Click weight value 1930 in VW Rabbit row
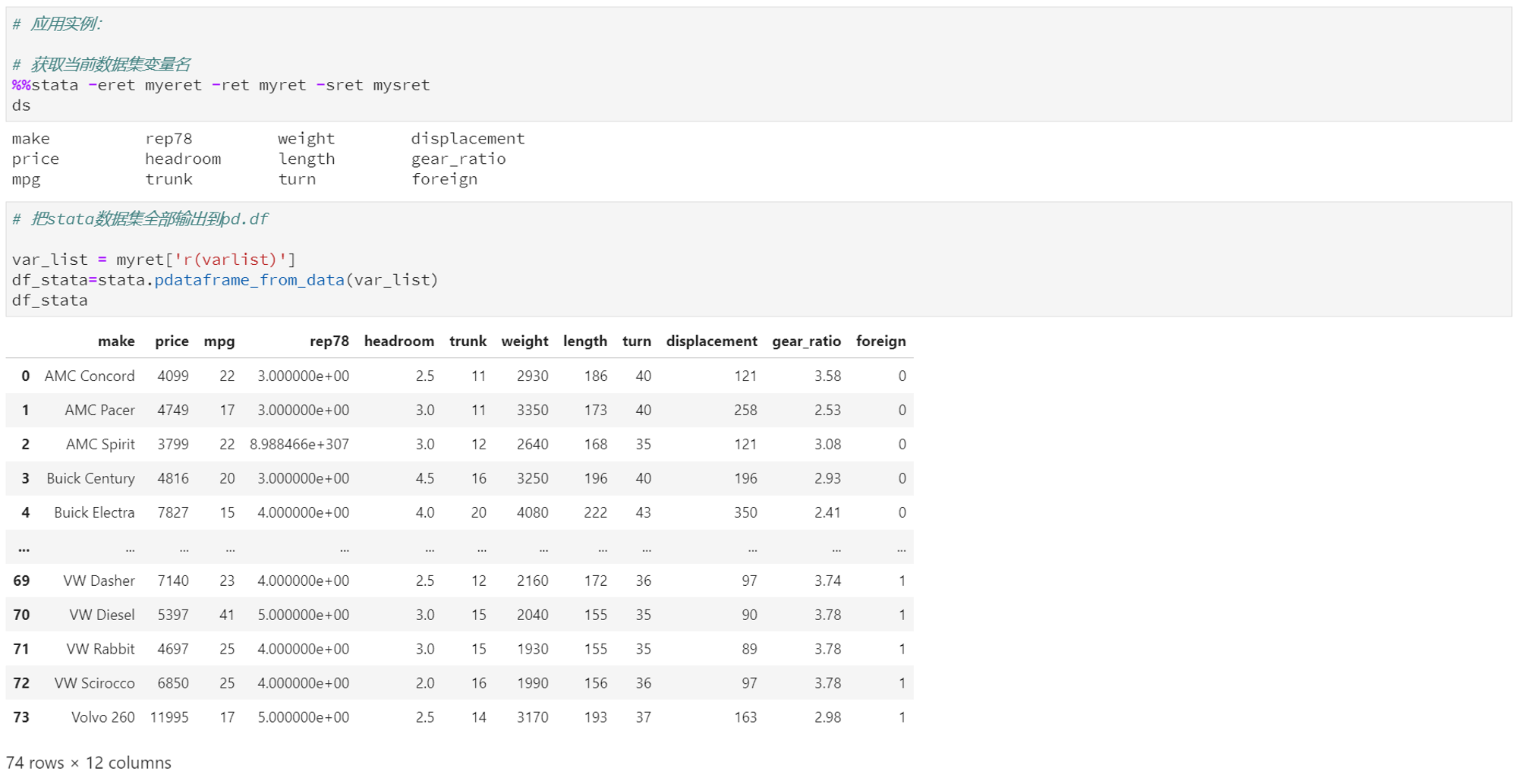Image resolution: width=1518 pixels, height=784 pixels. pos(532,650)
